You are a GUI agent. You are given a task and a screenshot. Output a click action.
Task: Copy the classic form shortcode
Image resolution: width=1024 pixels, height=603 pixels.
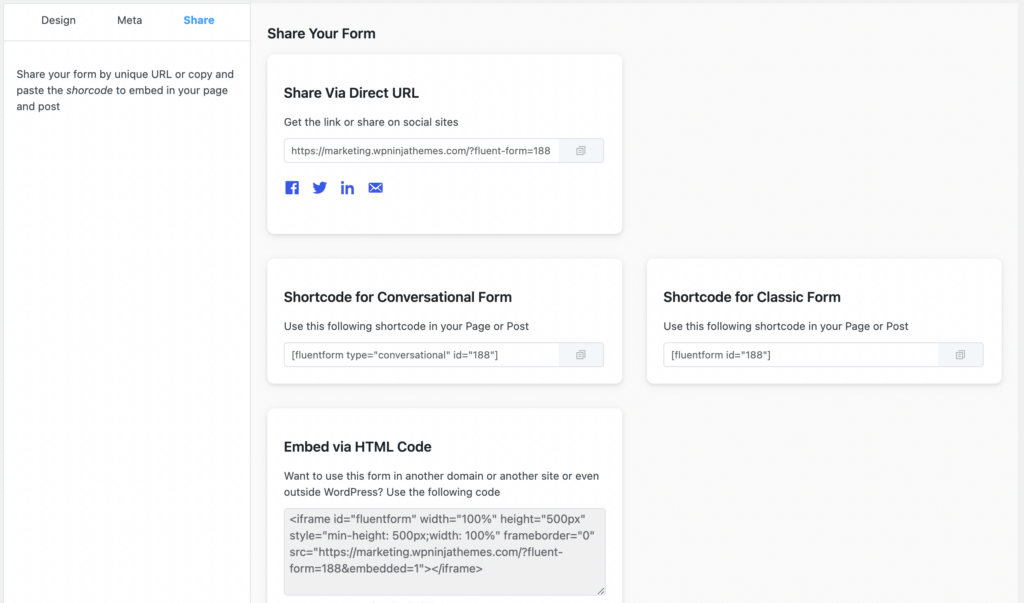coord(960,355)
